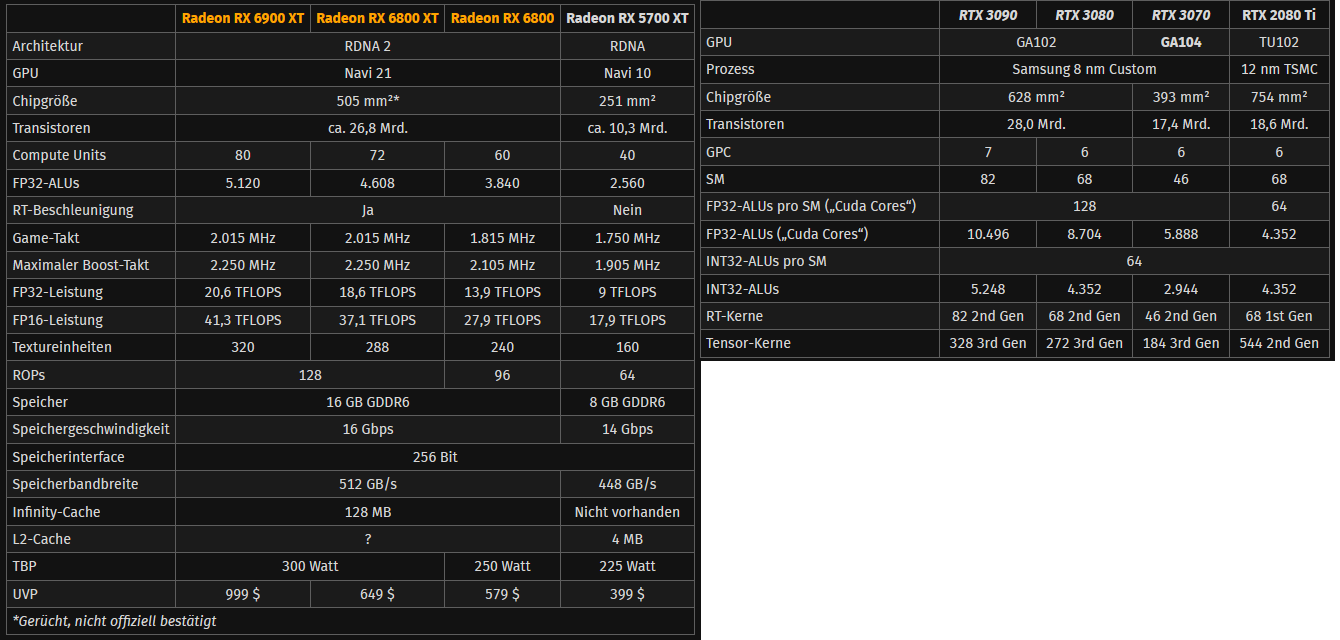Click the 68 1st Gen RT-Kerne cell
The width and height of the screenshot is (1340, 640).
click(x=1279, y=316)
